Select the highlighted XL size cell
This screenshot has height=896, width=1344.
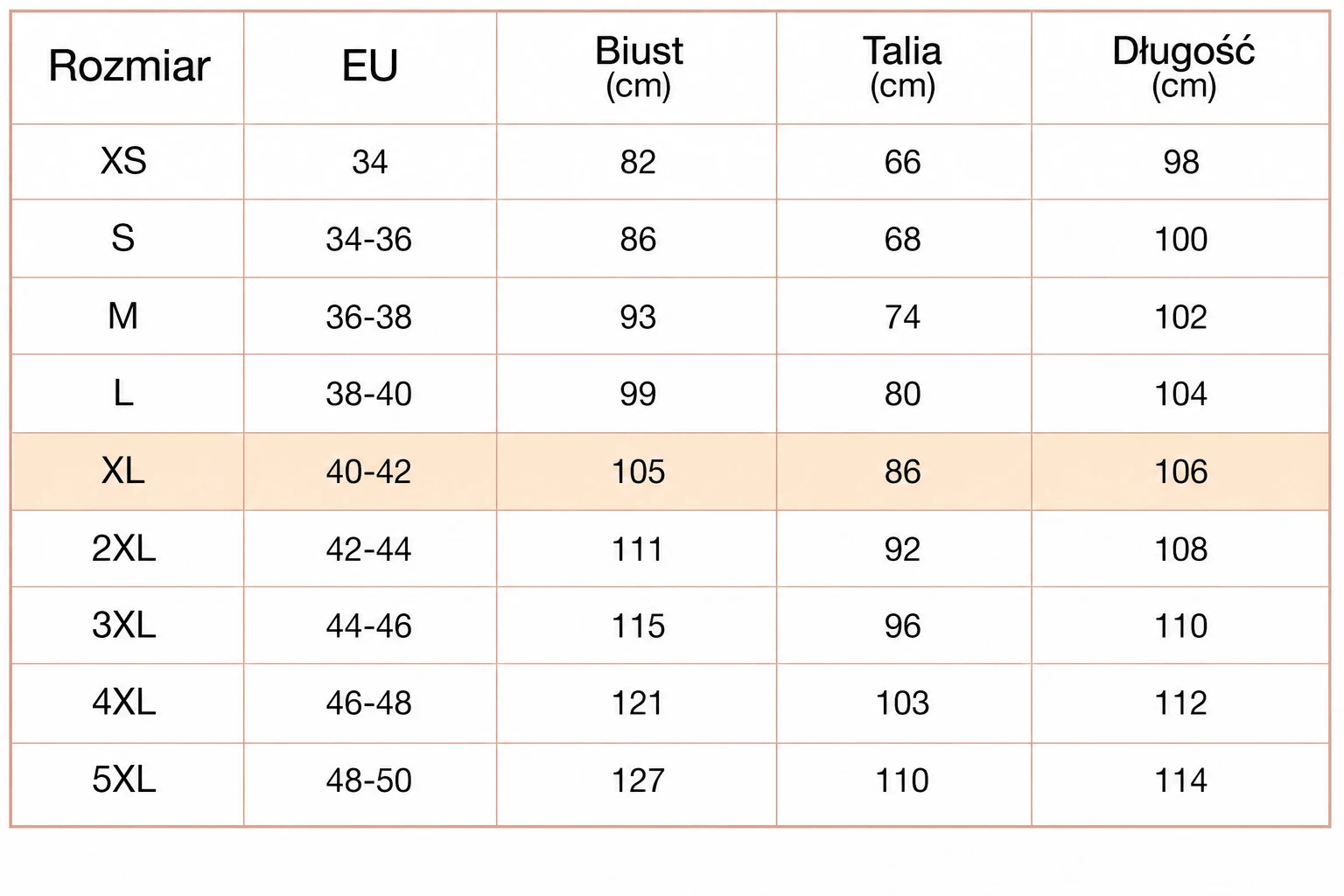(128, 472)
